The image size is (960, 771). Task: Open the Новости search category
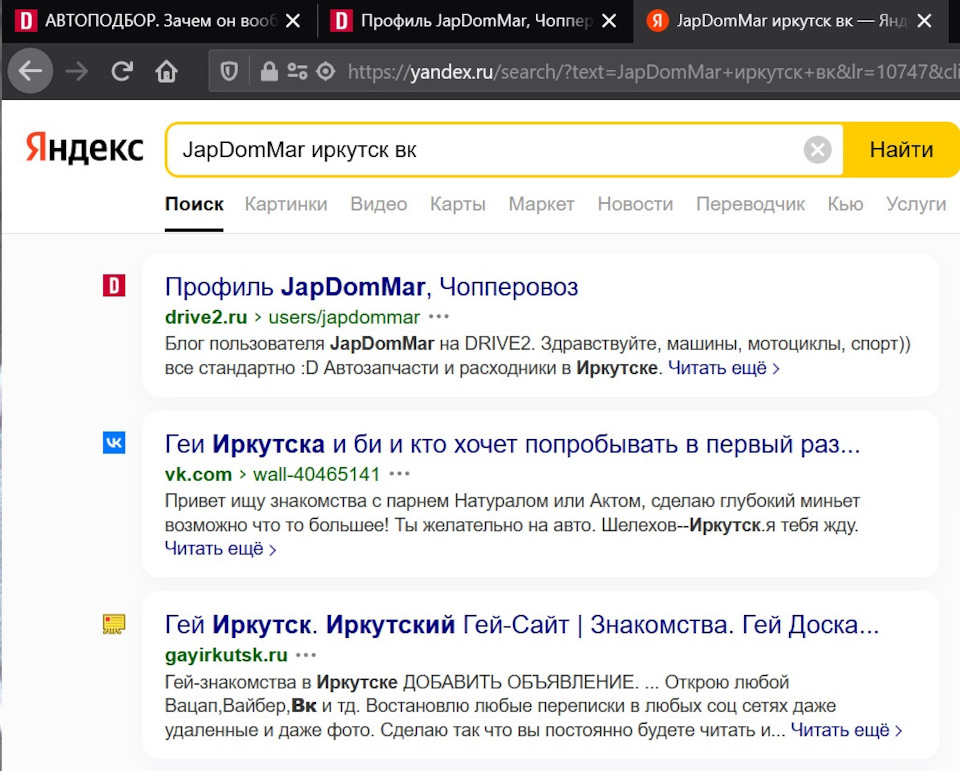[x=635, y=204]
